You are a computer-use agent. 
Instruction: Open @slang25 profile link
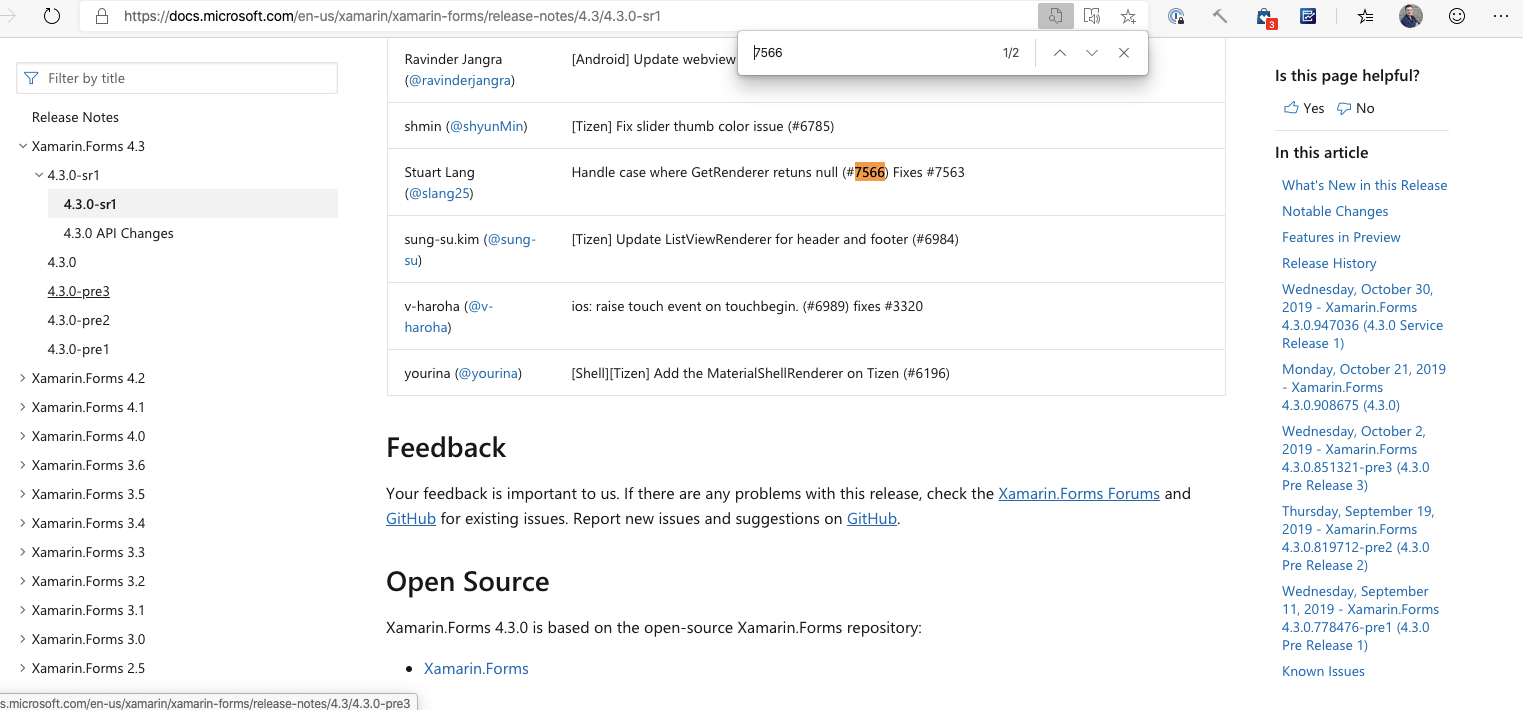pos(440,193)
